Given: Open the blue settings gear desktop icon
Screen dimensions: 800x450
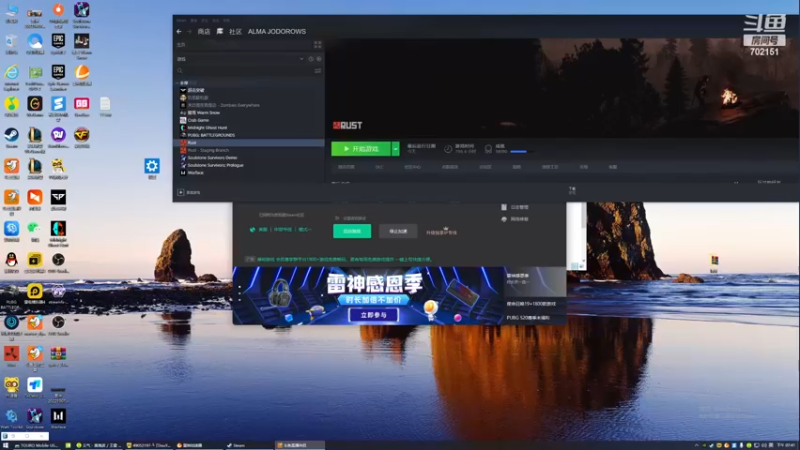Looking at the screenshot, I should (x=152, y=168).
